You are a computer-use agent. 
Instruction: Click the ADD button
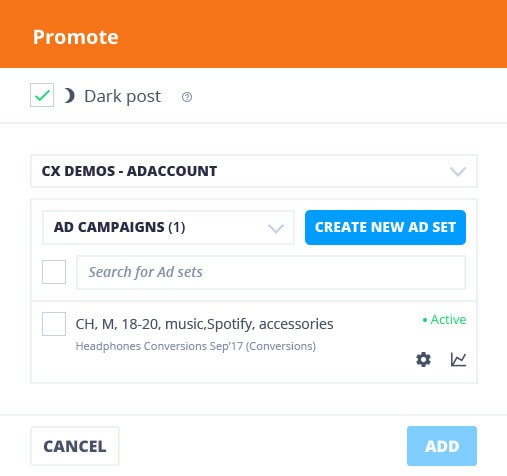point(442,446)
